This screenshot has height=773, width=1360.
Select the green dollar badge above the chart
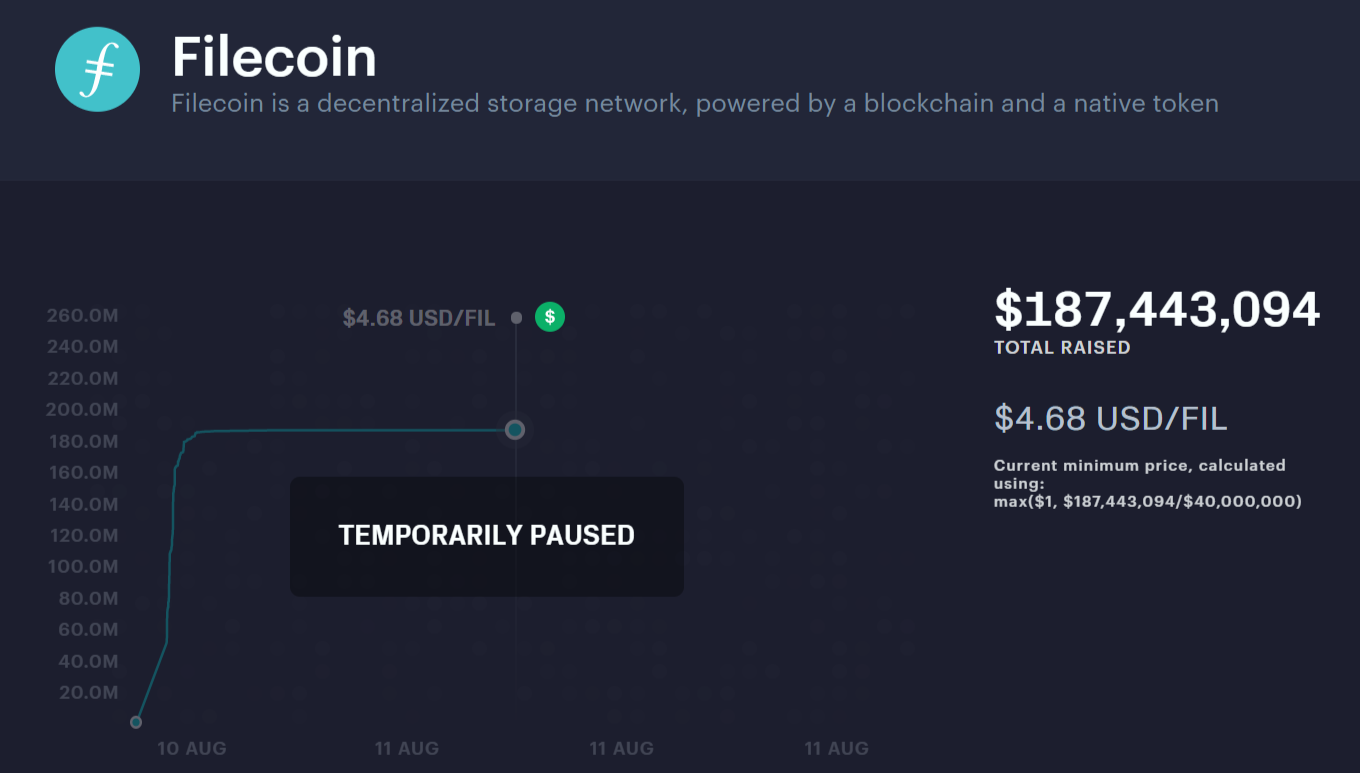pos(549,317)
